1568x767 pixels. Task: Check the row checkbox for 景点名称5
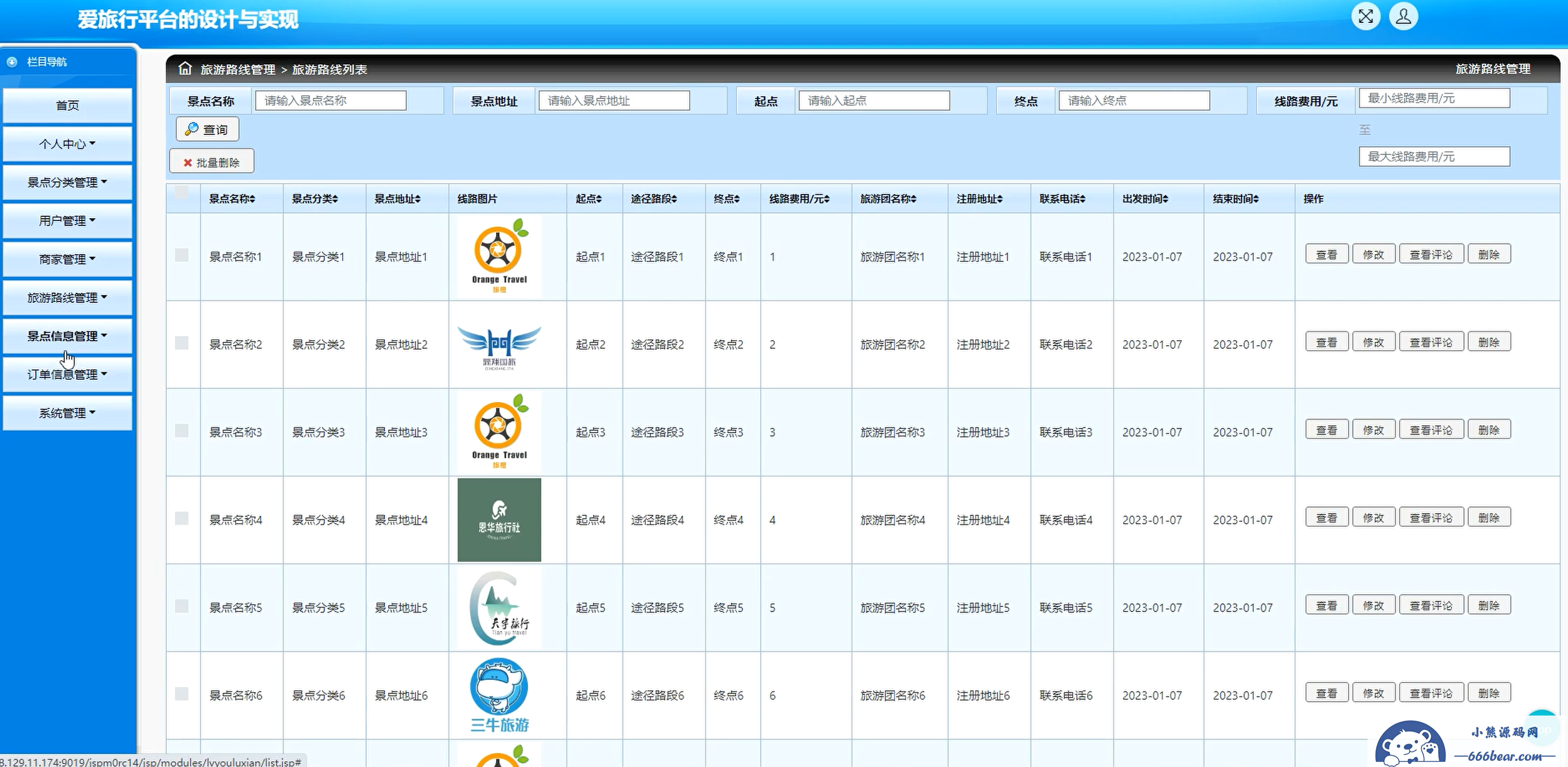[181, 606]
